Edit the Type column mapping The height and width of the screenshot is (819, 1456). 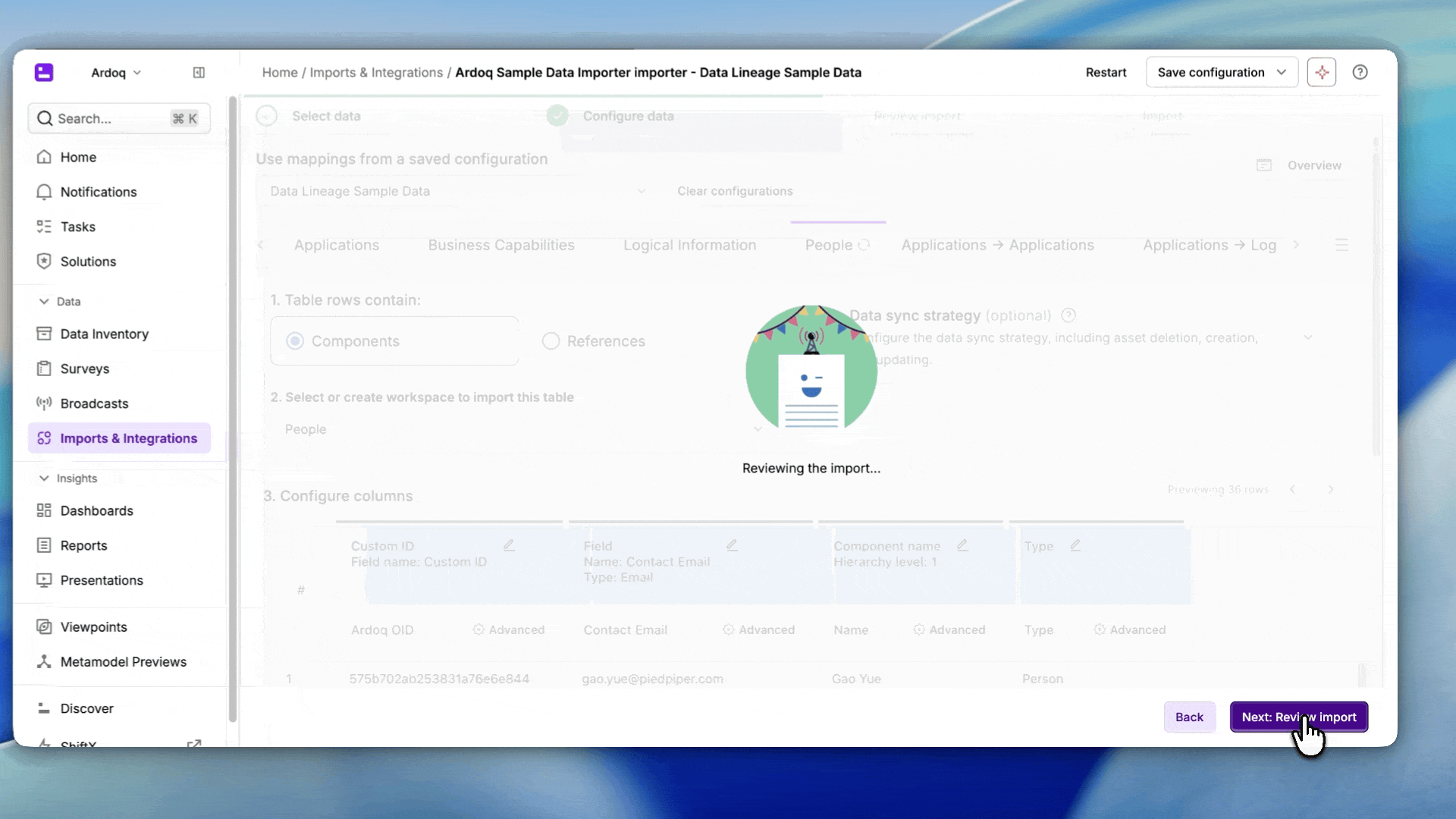coord(1075,545)
